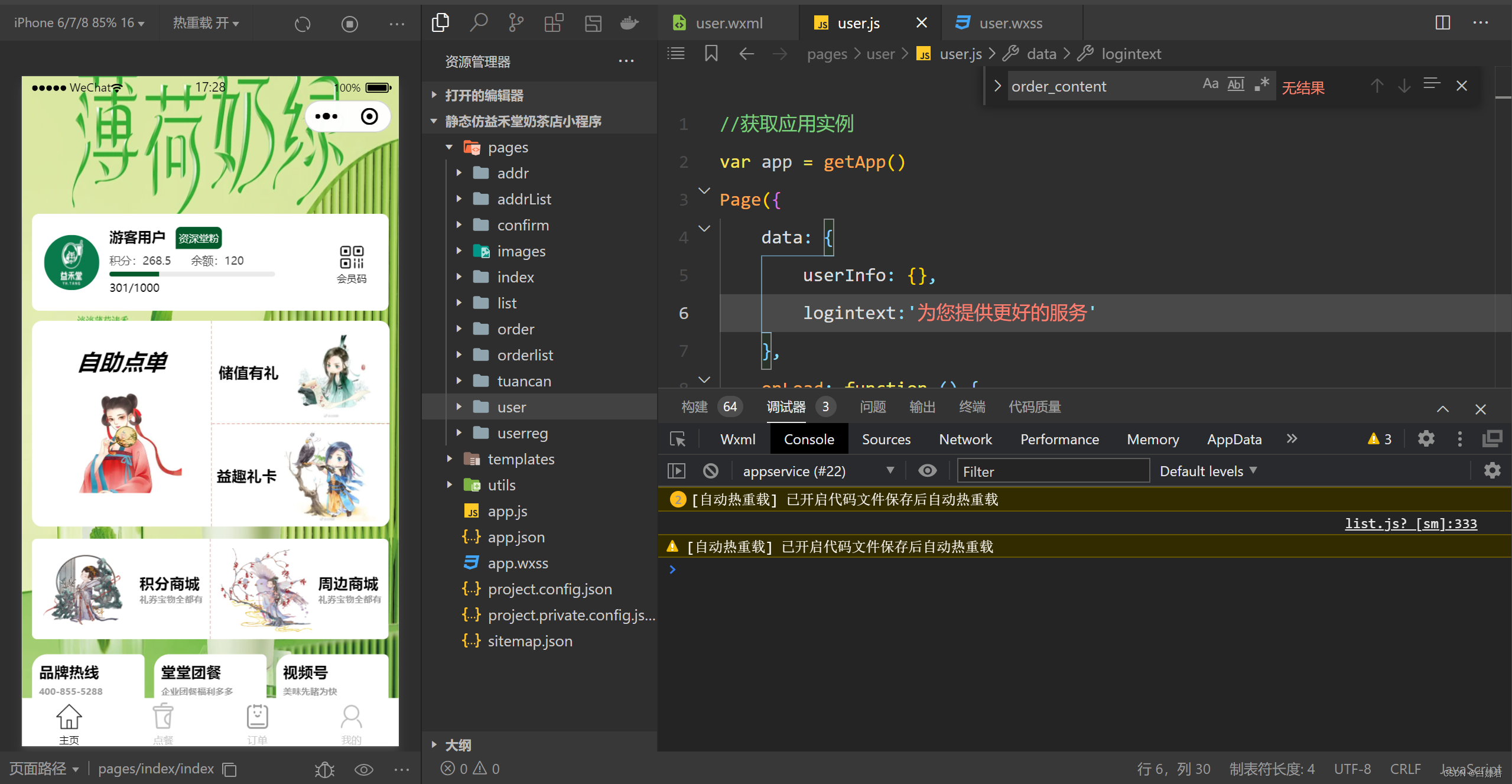
Task: Click the warnings count badge 3
Action: (1380, 439)
